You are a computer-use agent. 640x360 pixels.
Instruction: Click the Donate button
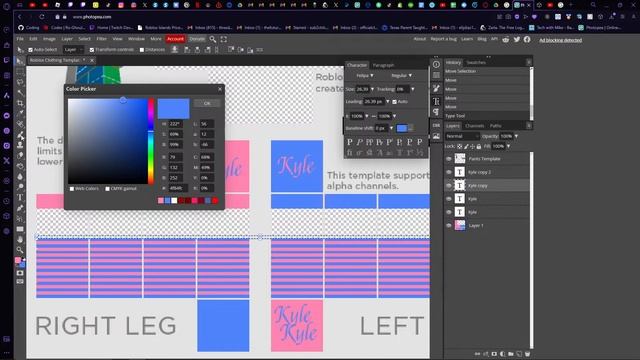pyautogui.click(x=197, y=39)
